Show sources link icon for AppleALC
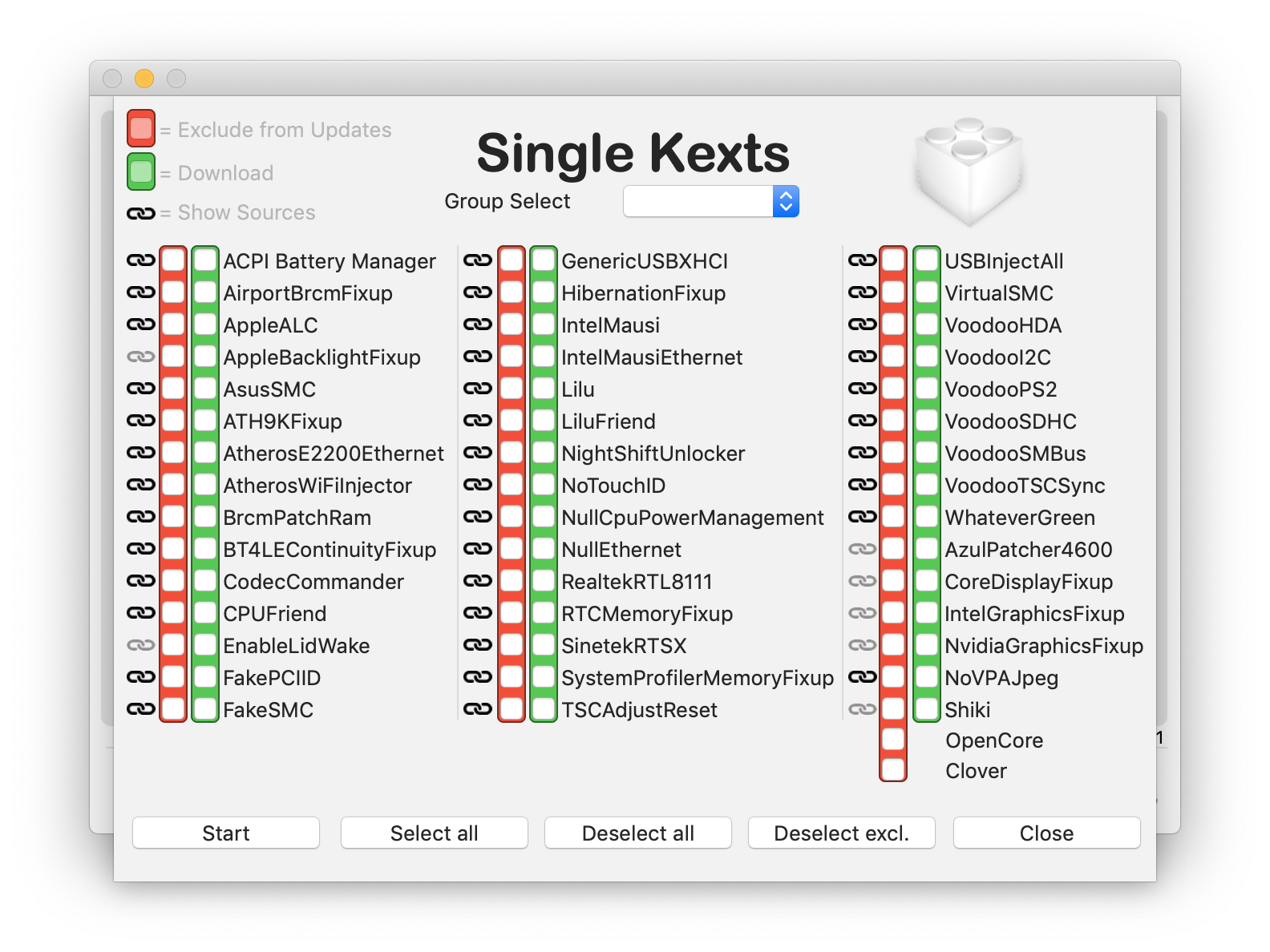Viewport: 1270px width, 952px height. (x=140, y=325)
